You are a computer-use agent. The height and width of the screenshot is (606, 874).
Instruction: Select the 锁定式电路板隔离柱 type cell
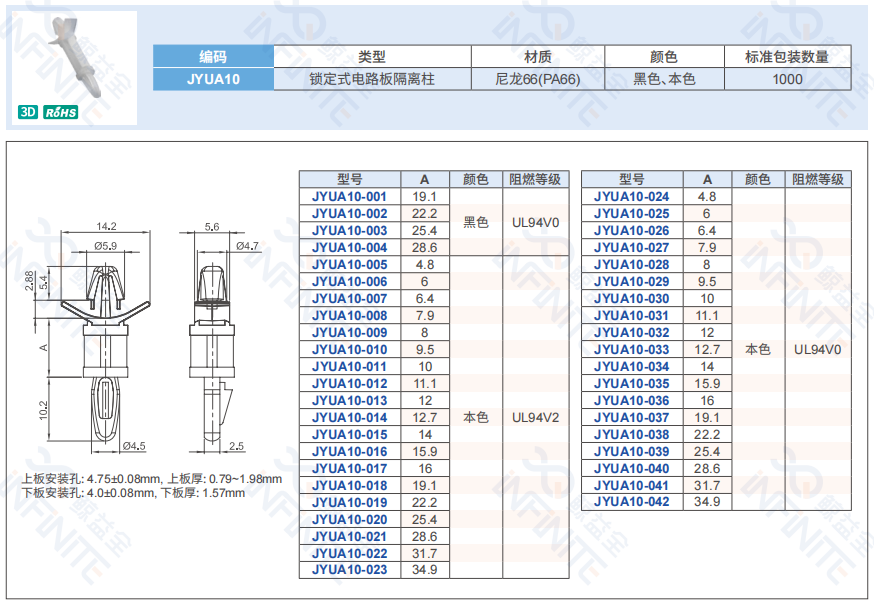click(x=372, y=79)
